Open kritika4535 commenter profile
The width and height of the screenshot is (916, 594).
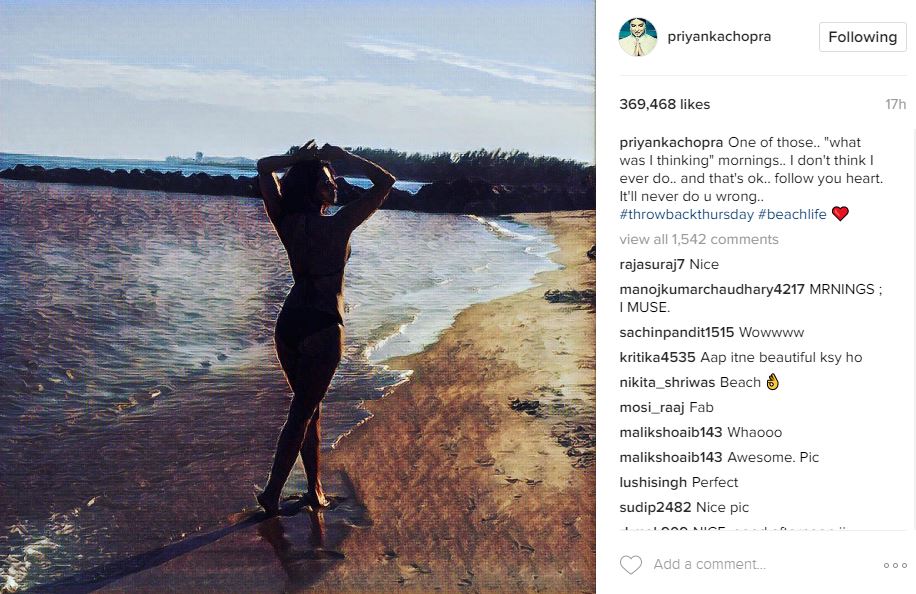point(657,357)
